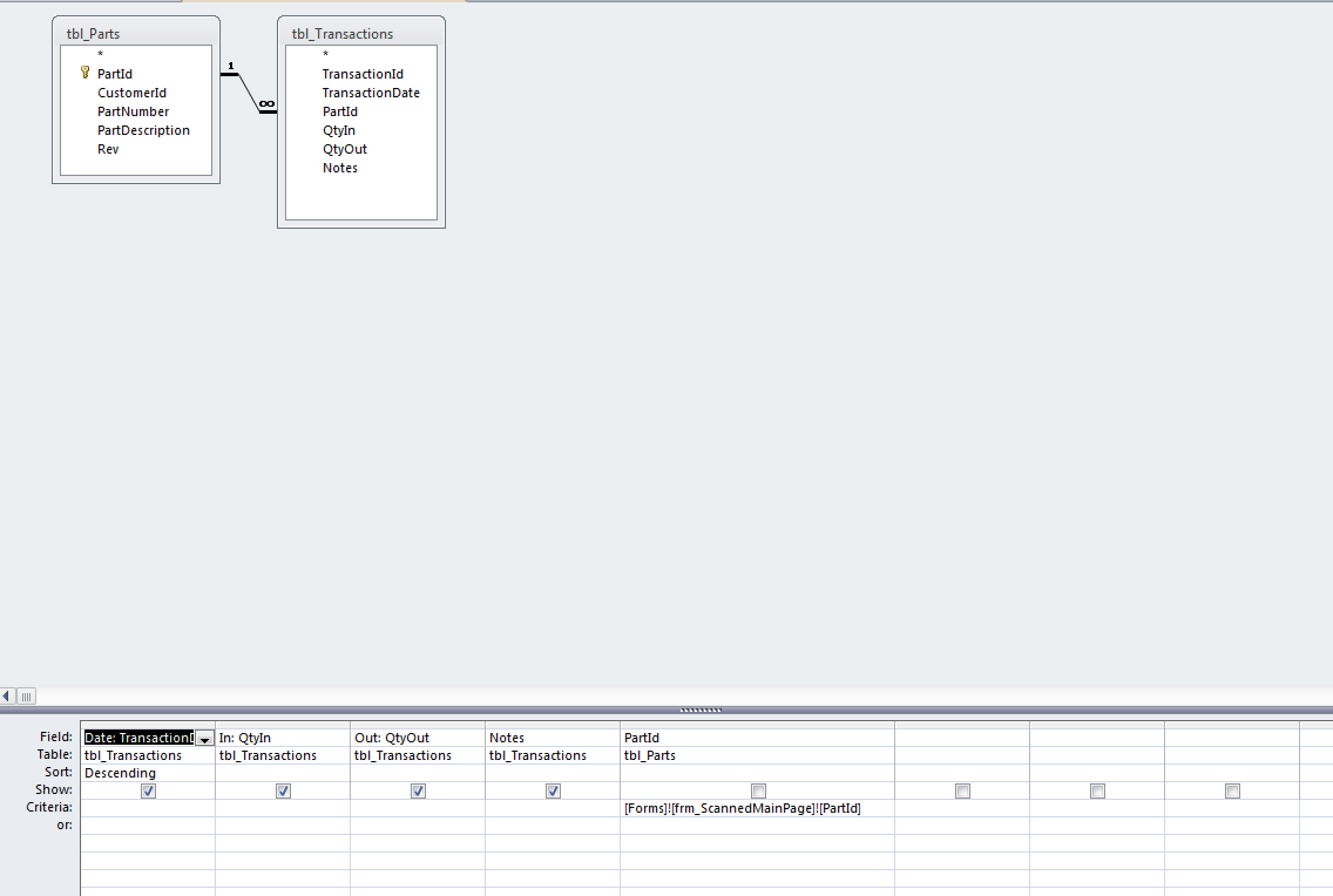Click the tbl_Parts table title bar
1333x896 pixels.
pos(93,33)
